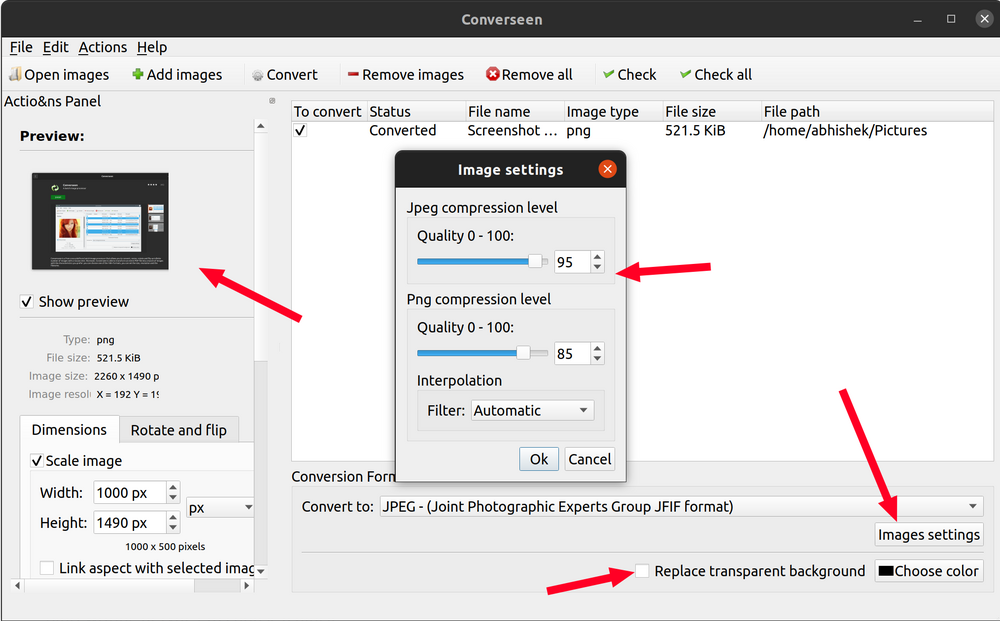The height and width of the screenshot is (621, 1000).
Task: Click the image preview thumbnail
Action: pyautogui.click(x=99, y=220)
